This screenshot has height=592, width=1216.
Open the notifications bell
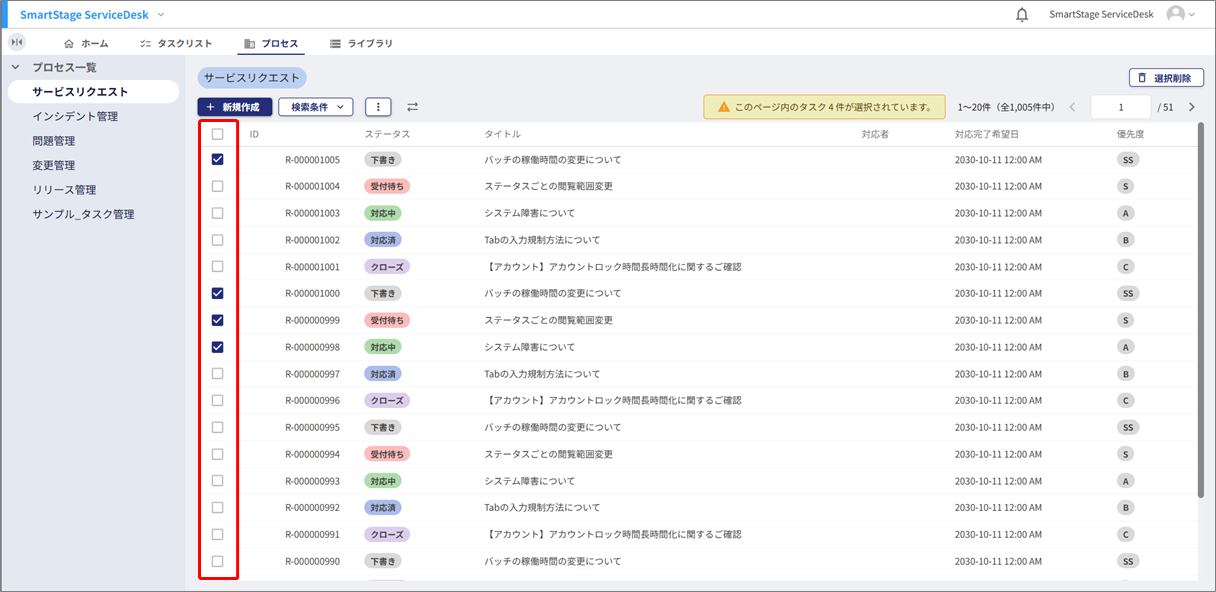[1022, 15]
